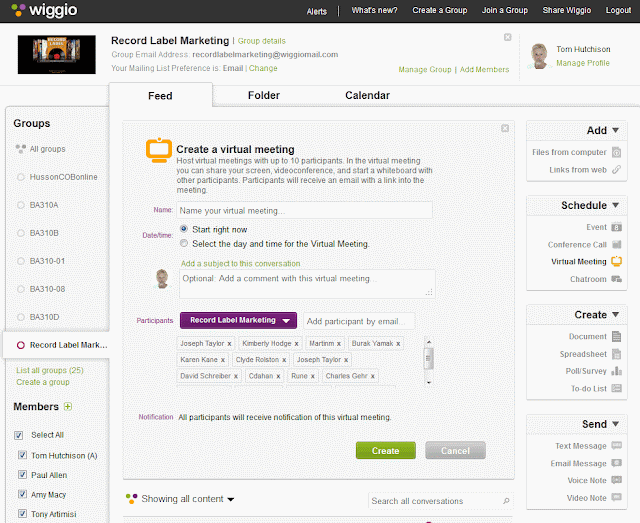Remove participant Kimberly Hodge with x
Screen dimensions: 640x523
(296, 344)
